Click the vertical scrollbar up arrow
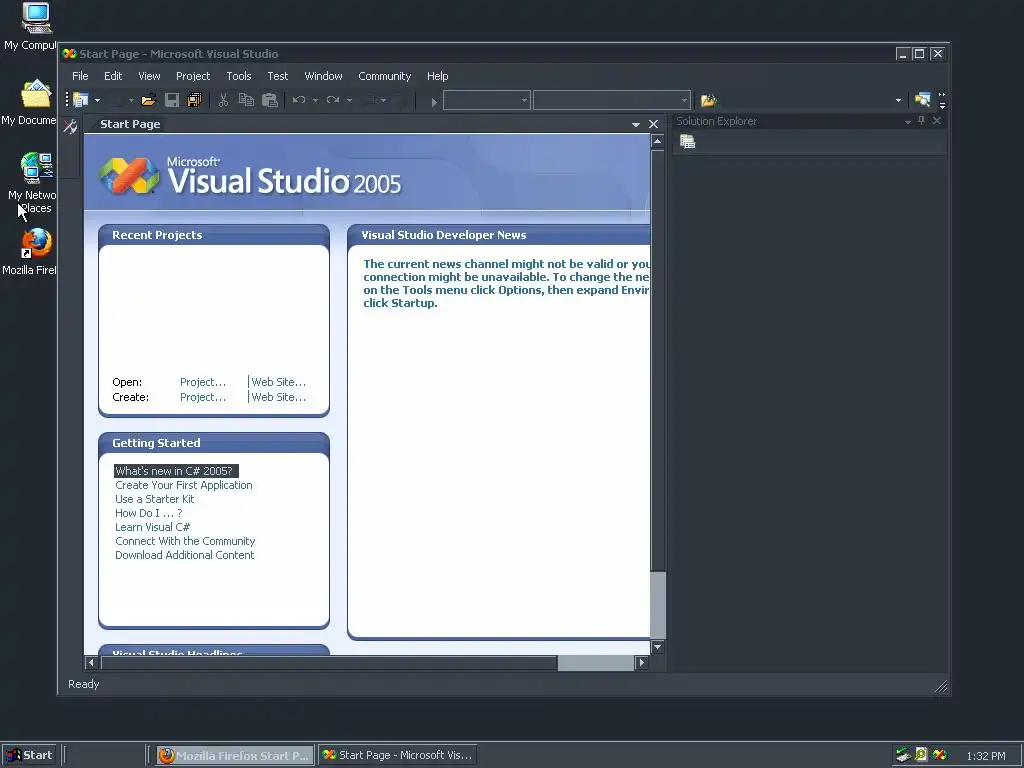 tap(658, 141)
